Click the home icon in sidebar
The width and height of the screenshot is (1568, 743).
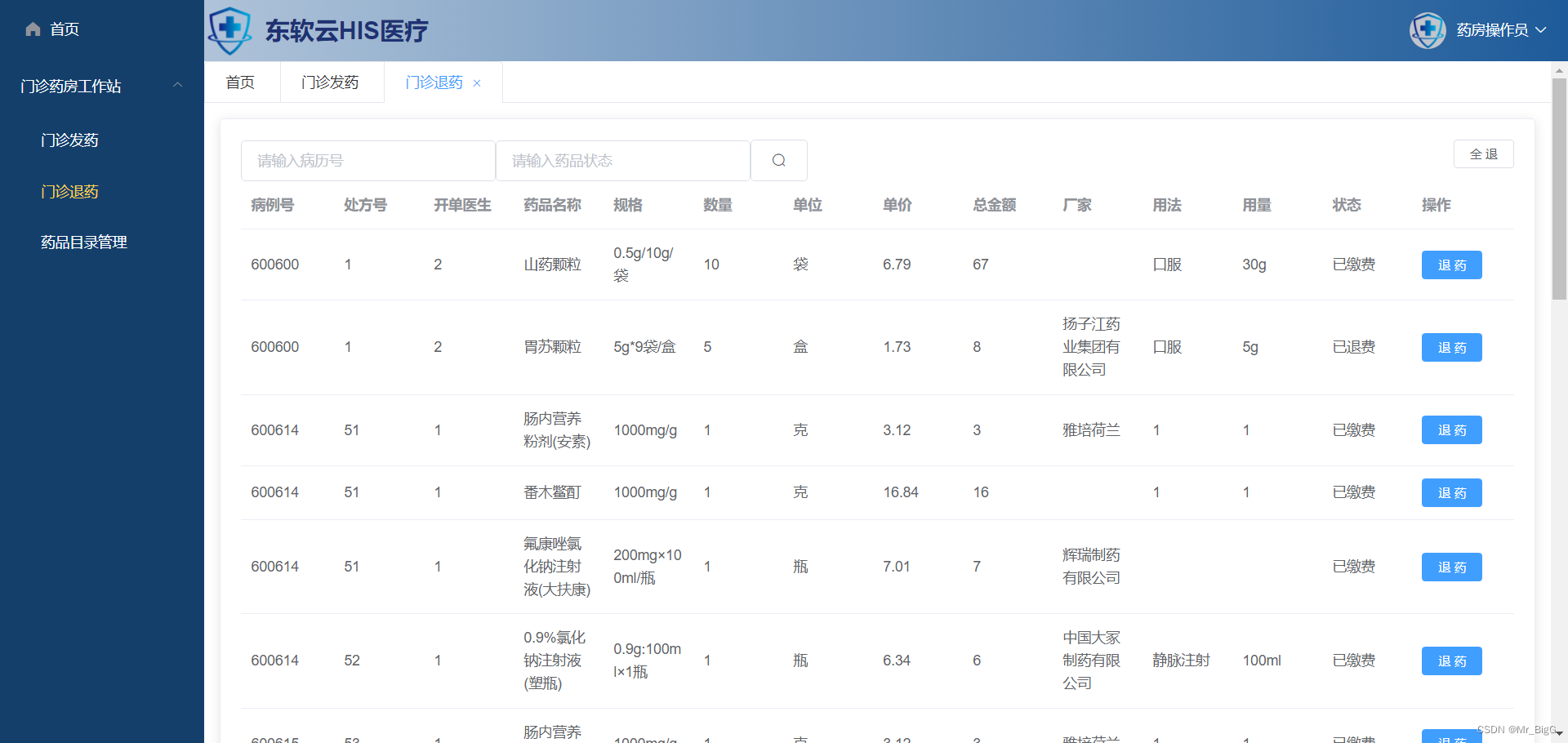coord(33,29)
